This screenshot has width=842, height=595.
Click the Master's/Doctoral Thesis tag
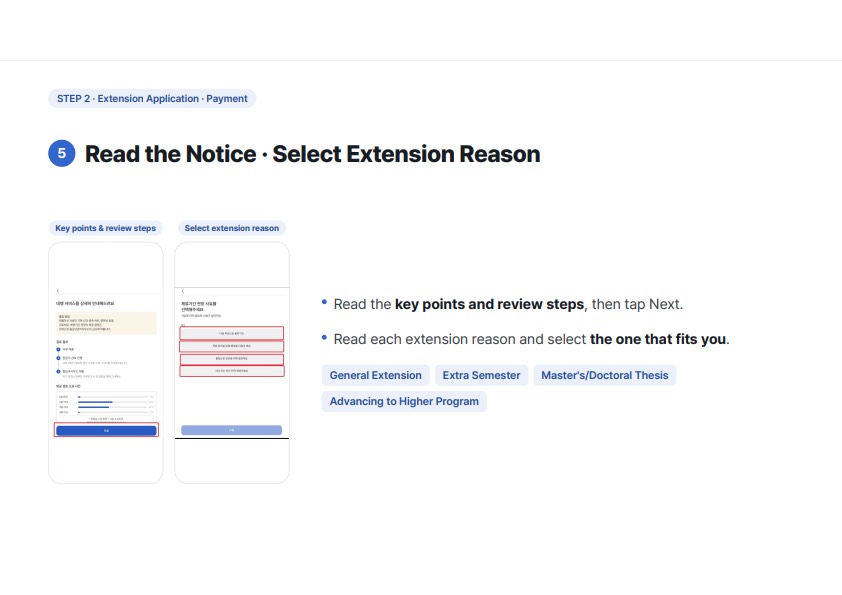coord(605,375)
